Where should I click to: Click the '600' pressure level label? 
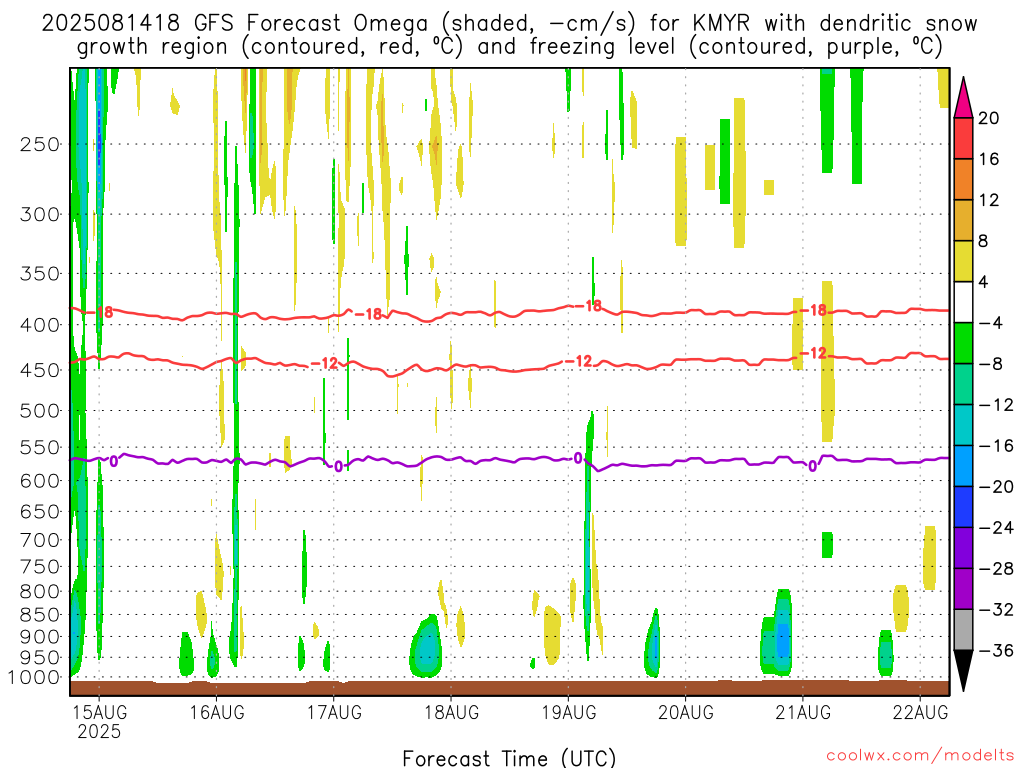(40, 481)
